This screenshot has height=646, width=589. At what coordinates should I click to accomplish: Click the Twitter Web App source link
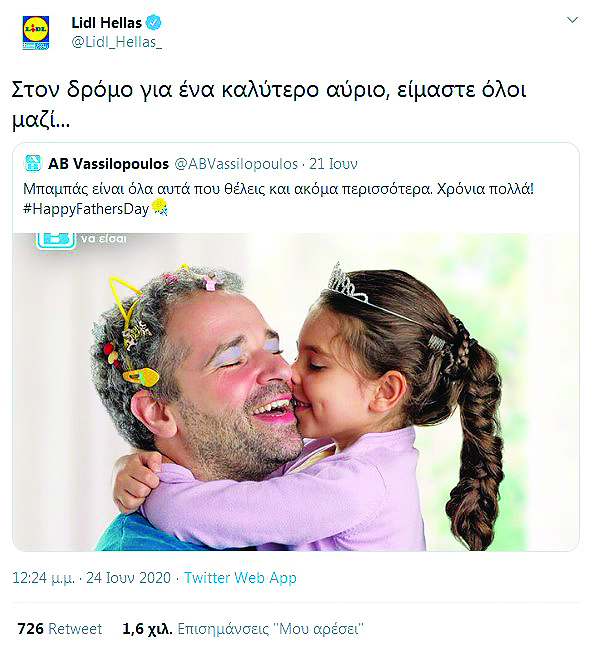(x=240, y=578)
